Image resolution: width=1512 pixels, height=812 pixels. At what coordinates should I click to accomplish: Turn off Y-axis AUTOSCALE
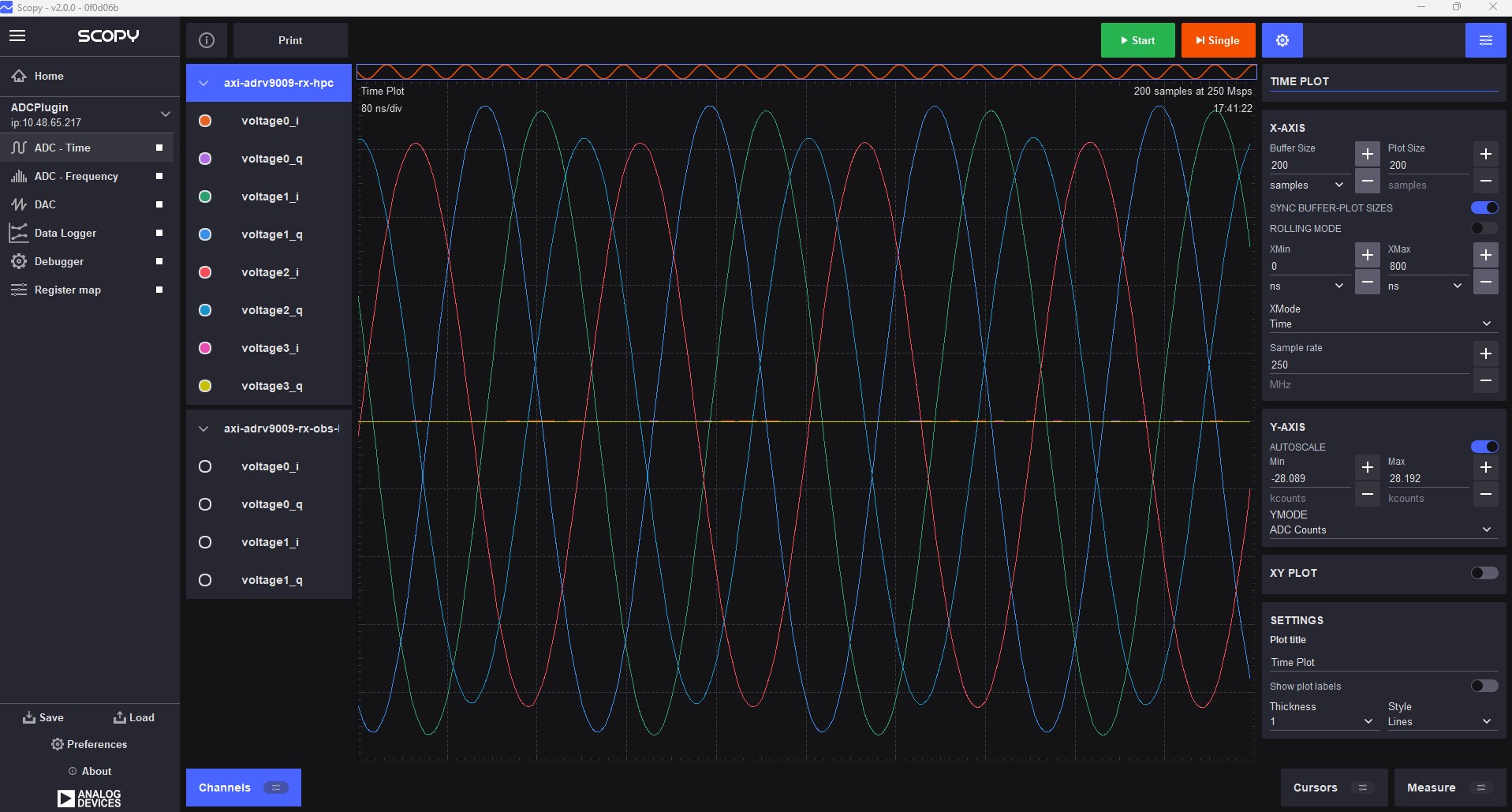pyautogui.click(x=1486, y=447)
